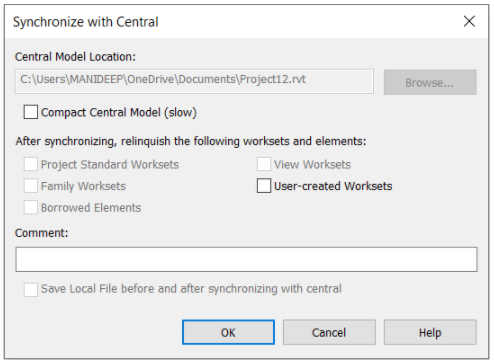Click the Cancel button
494x363 pixels.
329,332
